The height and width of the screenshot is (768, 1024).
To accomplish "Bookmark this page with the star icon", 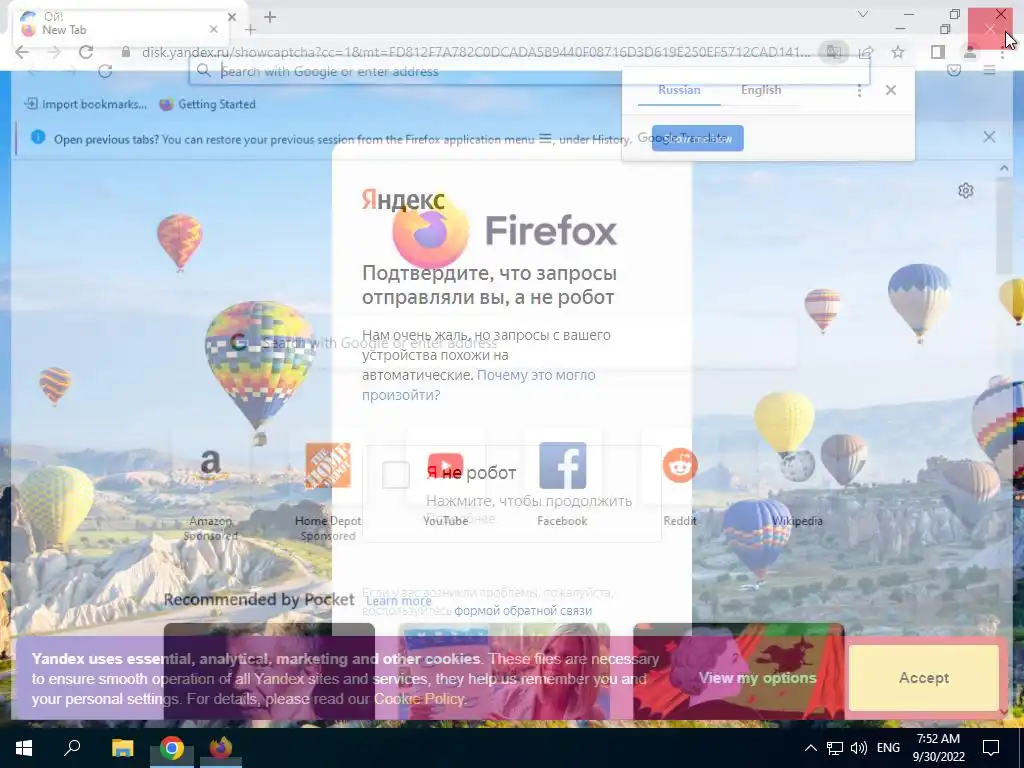I will pos(898,52).
